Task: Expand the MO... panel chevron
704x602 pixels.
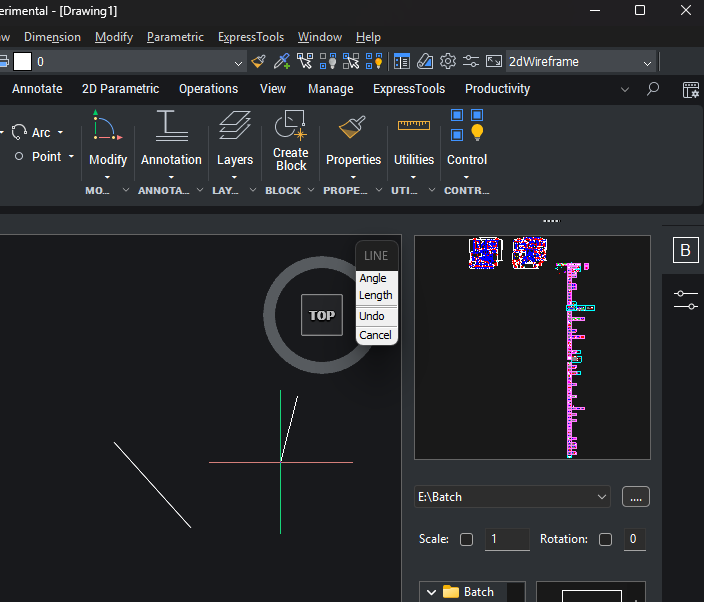Action: coord(126,190)
